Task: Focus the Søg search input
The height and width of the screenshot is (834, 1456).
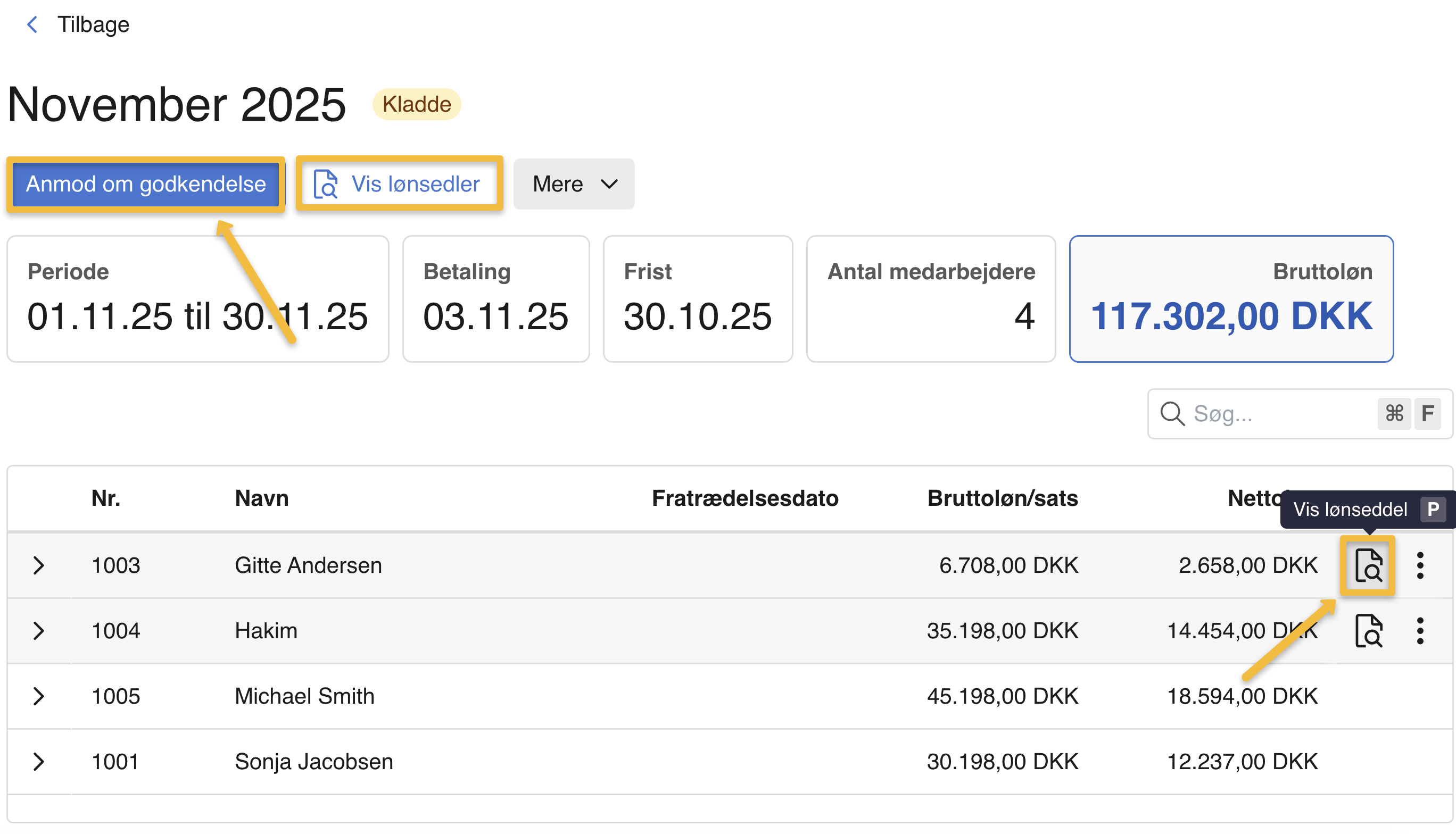Action: 1278,414
